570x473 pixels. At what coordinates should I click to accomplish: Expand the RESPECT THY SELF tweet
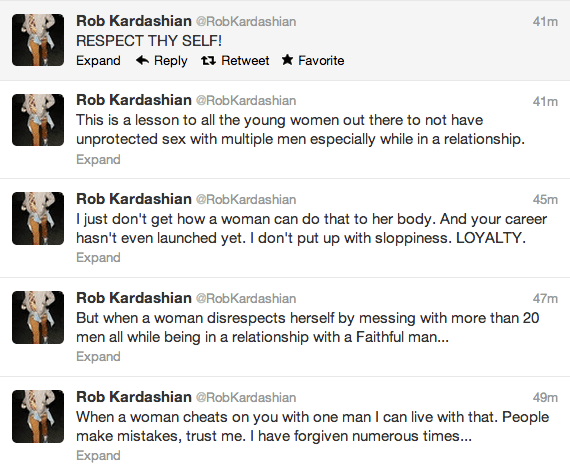(98, 61)
